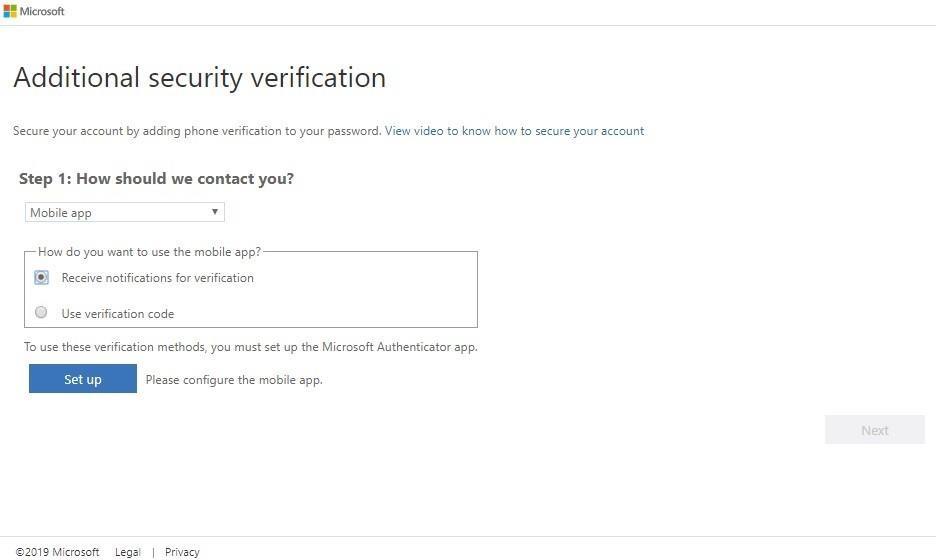Open the Privacy link in footer
The width and height of the screenshot is (936, 560).
coord(182,552)
